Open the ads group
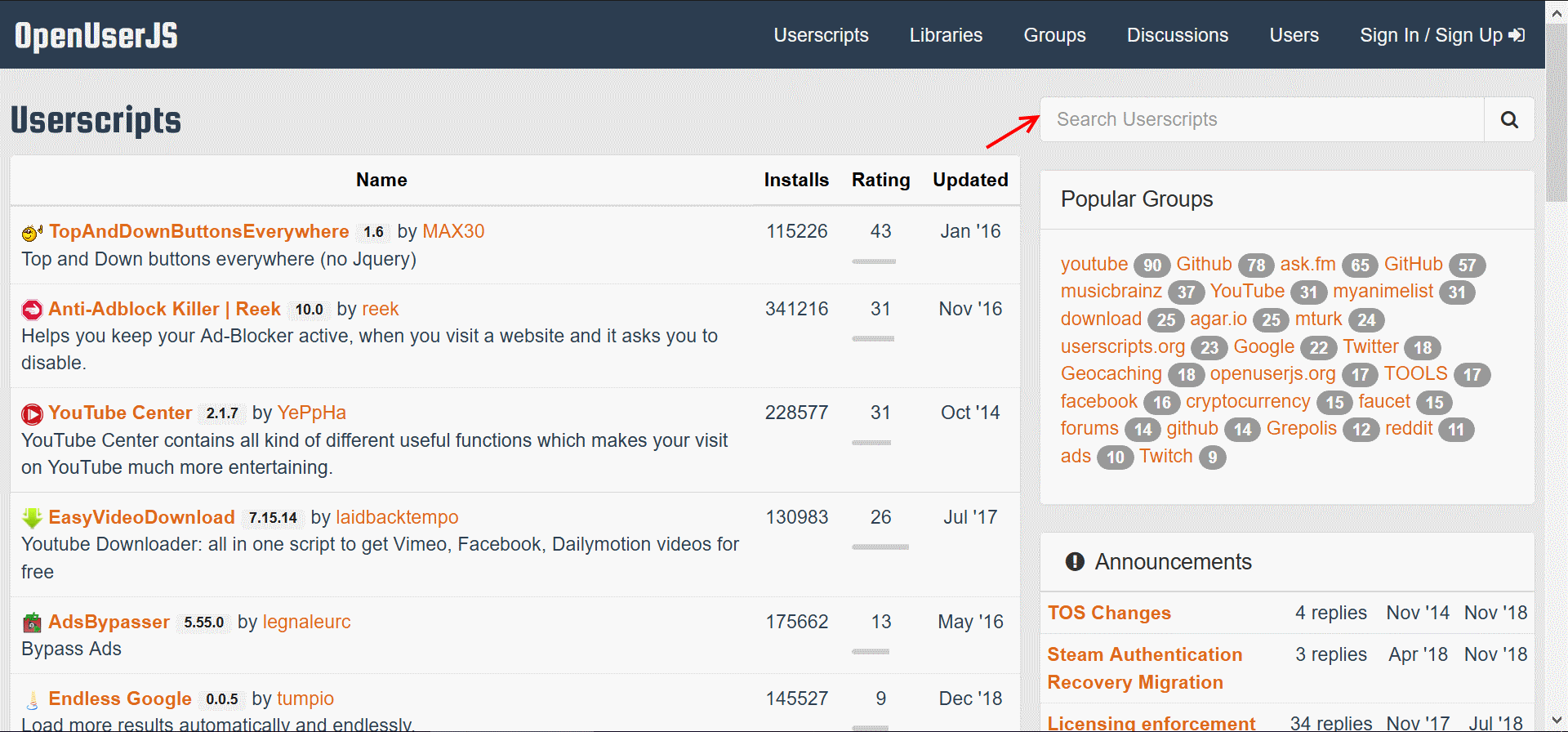The image size is (1568, 732). coord(1076,456)
